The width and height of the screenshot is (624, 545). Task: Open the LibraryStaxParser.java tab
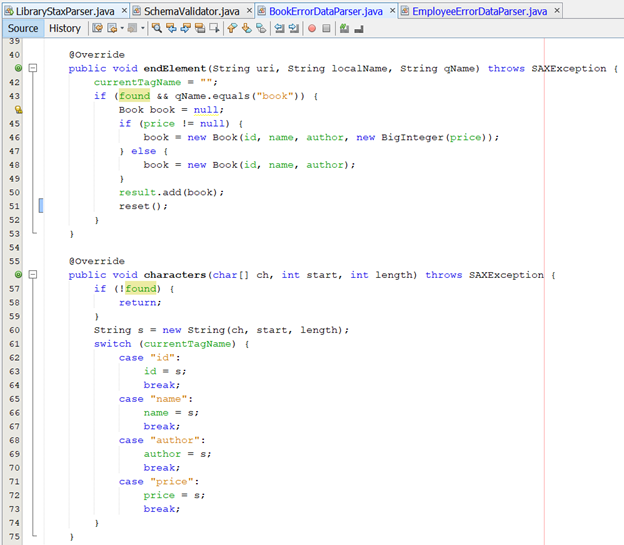point(65,11)
